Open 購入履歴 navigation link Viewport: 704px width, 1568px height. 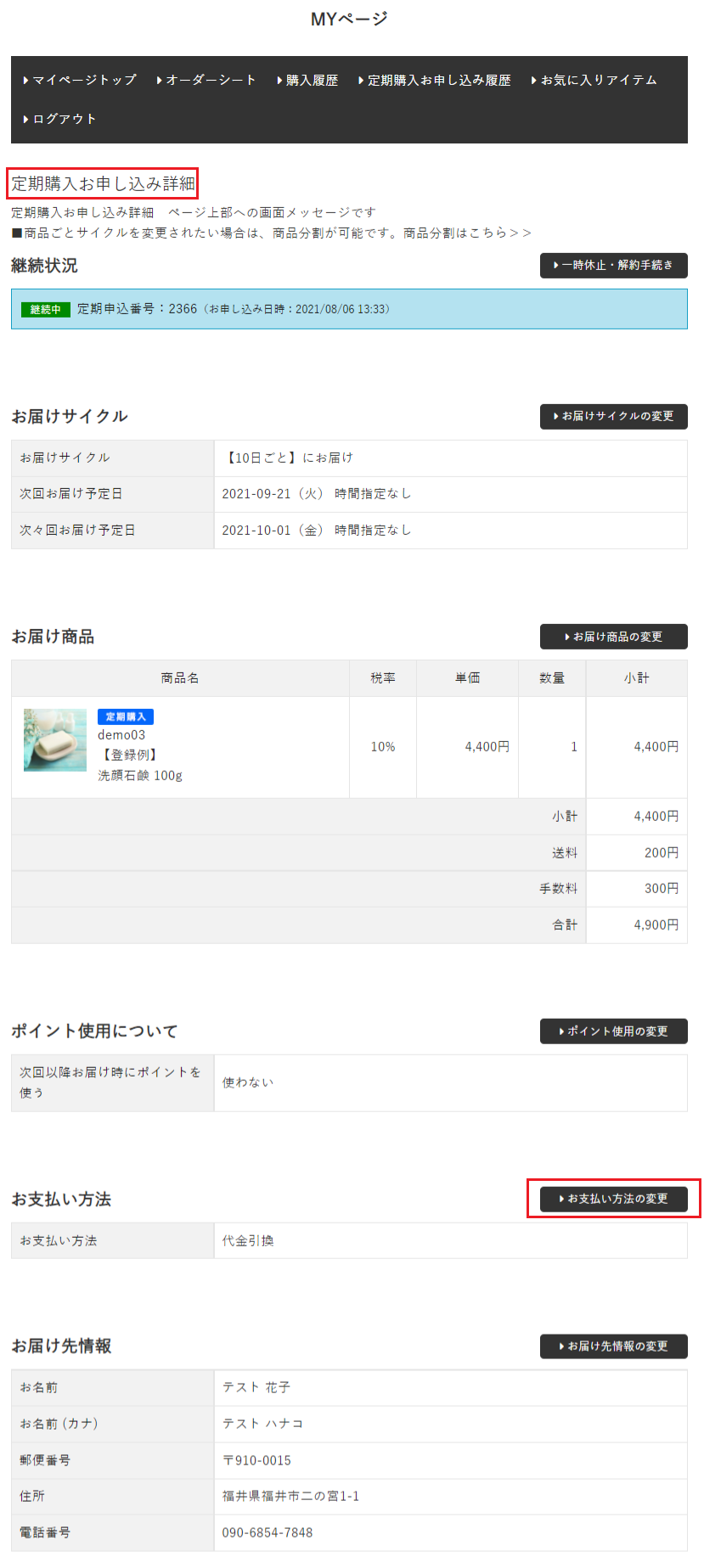pyautogui.click(x=308, y=80)
